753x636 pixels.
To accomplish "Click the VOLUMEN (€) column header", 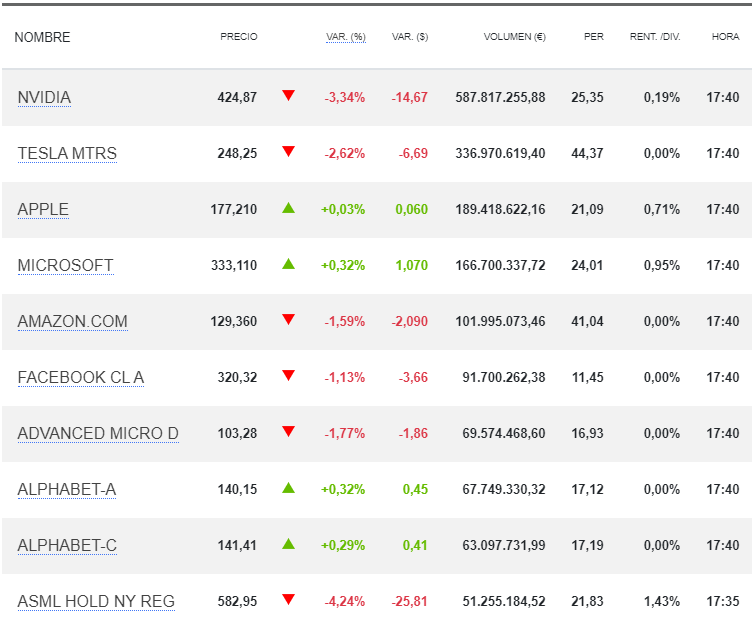I will click(x=514, y=37).
